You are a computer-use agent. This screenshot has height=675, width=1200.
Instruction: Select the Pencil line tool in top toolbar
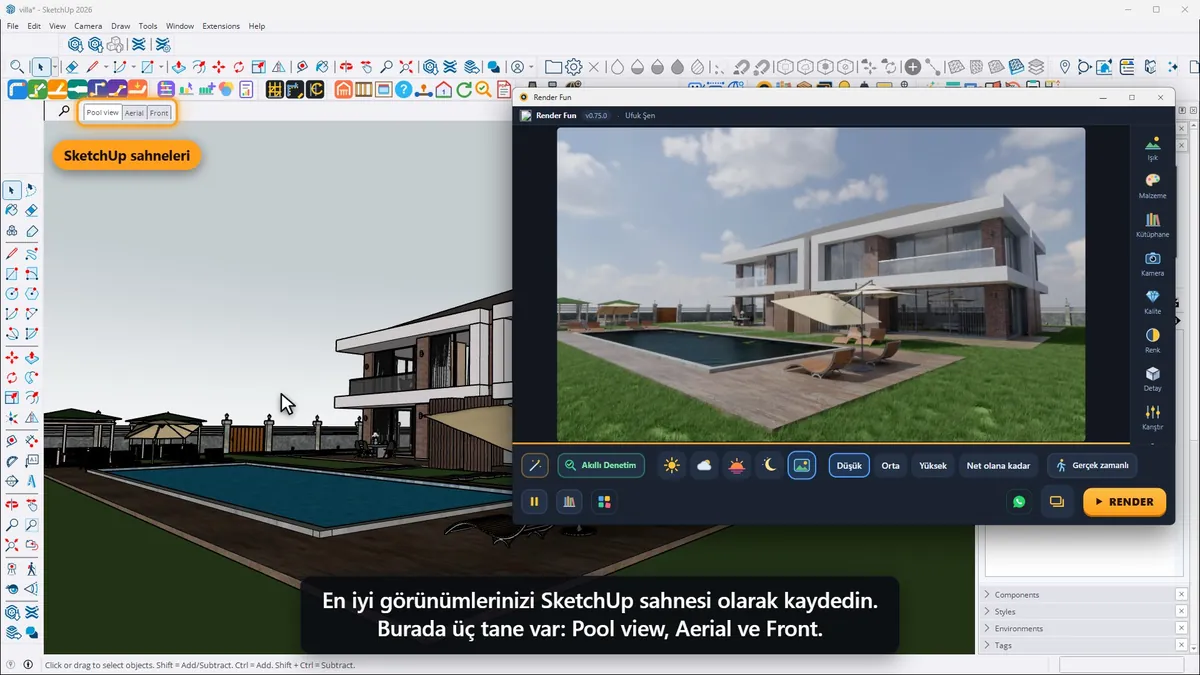coord(93,67)
